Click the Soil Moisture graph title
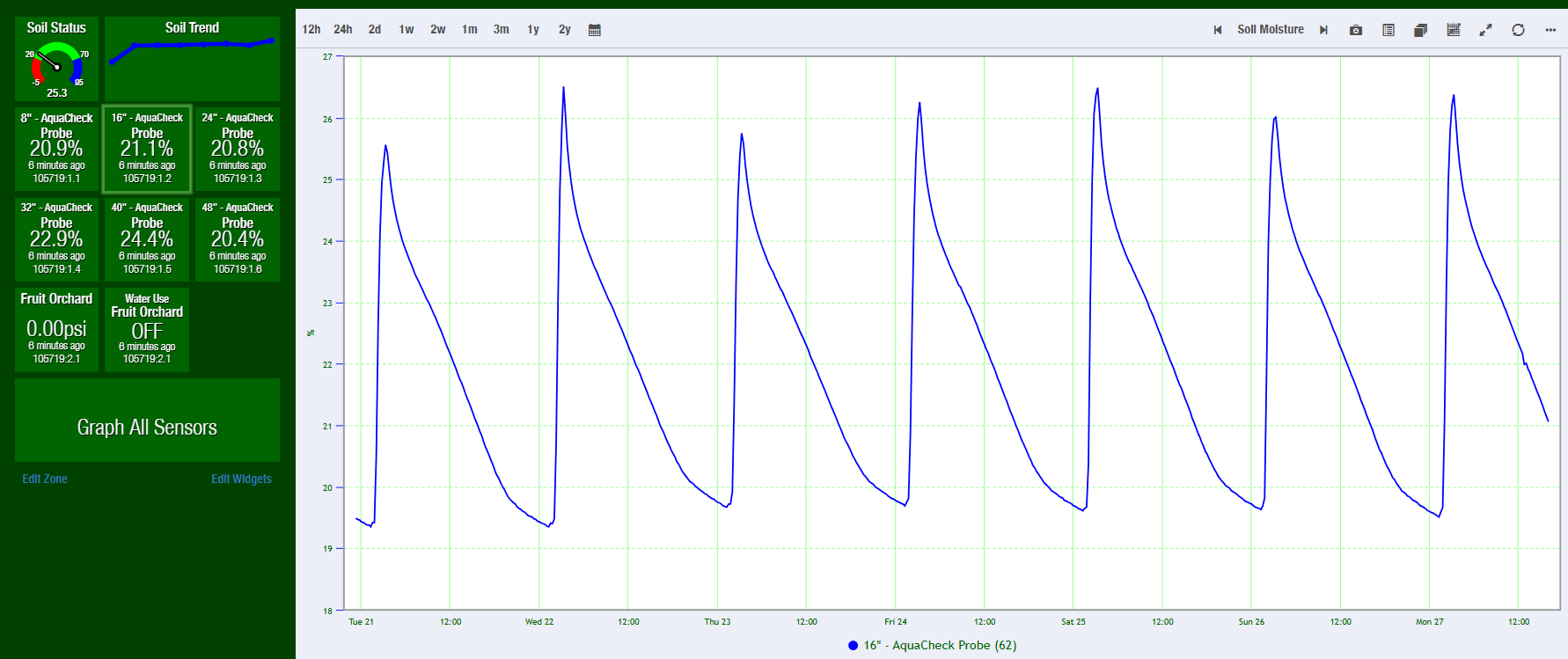 [x=1271, y=29]
